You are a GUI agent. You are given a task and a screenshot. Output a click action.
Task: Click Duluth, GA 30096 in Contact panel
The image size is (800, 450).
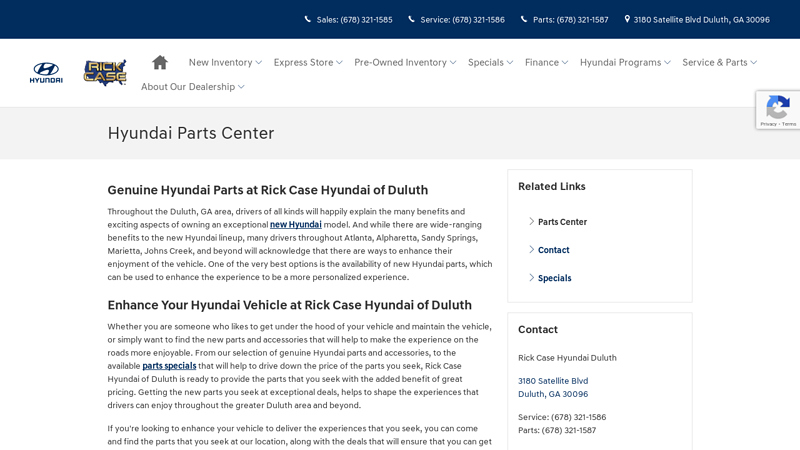click(x=553, y=394)
